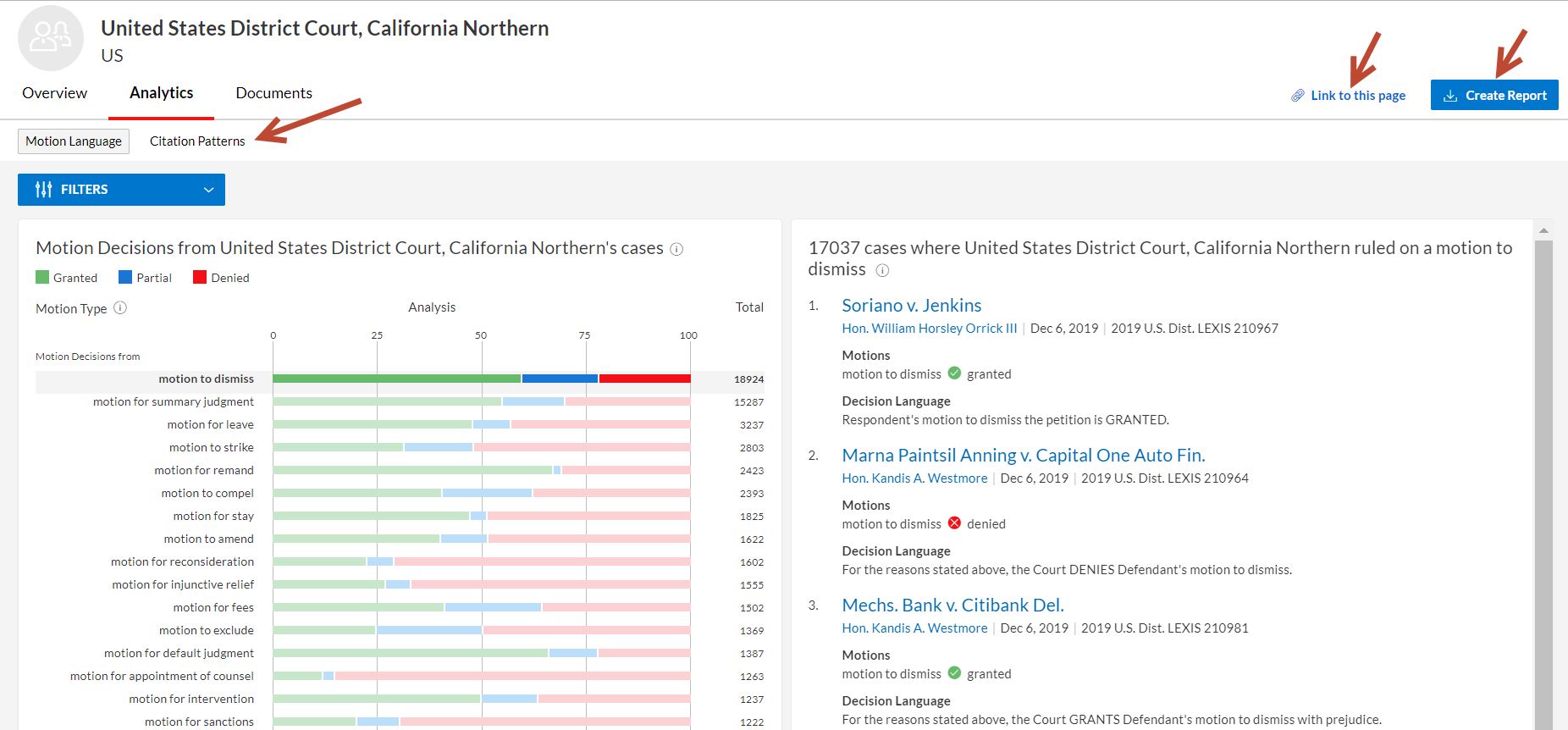This screenshot has width=1568, height=730.
Task: Open the Soriano v. Jenkins case
Action: tap(911, 306)
